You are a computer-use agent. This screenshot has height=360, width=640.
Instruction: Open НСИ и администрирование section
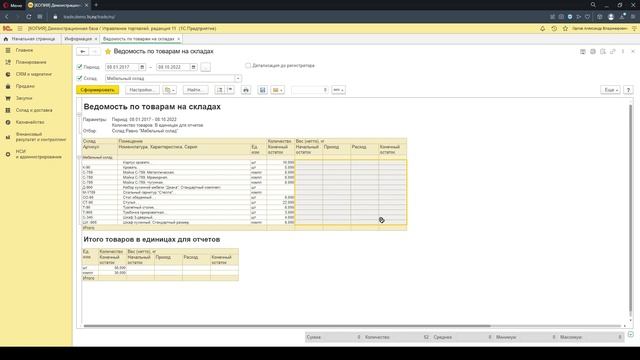pos(38,154)
